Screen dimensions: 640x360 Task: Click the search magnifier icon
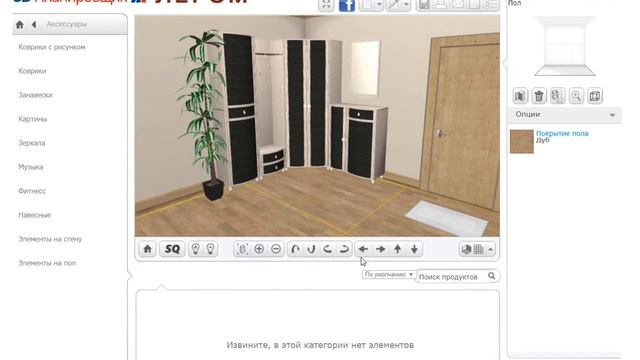[x=492, y=276]
